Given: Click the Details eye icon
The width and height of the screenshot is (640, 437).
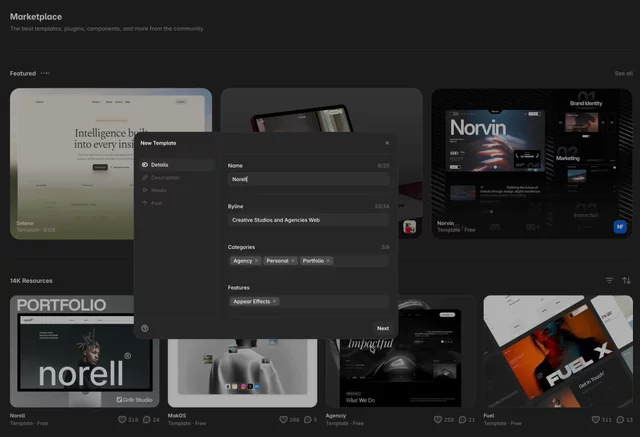Looking at the screenshot, I should (x=145, y=165).
